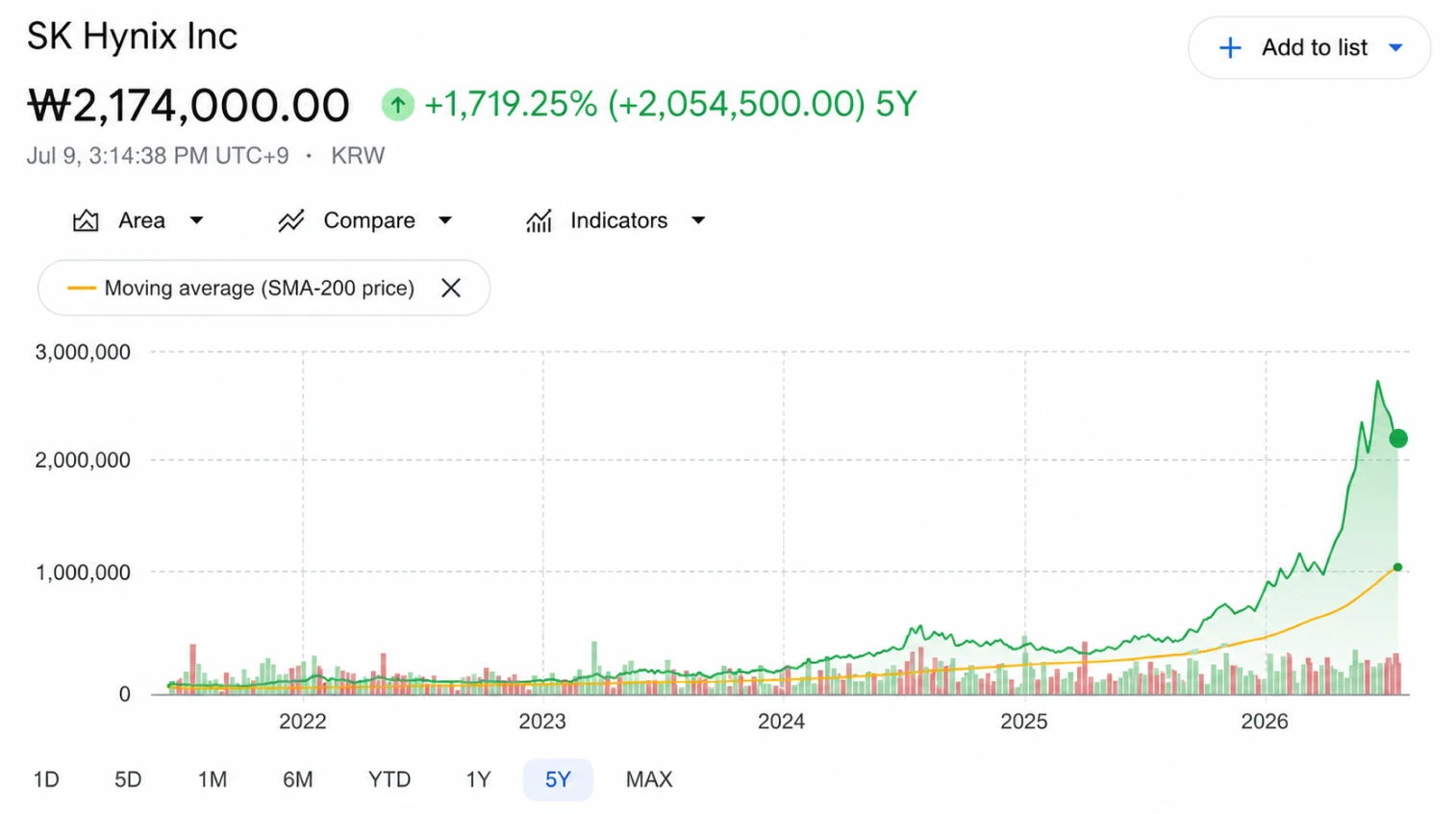Select the 1Y time range
The image size is (1456, 814).
pos(479,779)
